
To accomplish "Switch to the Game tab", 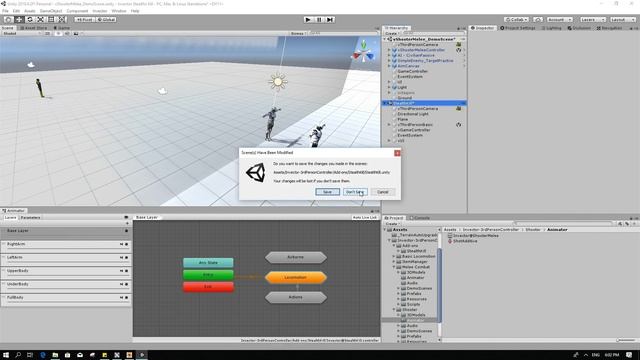I will [62, 28].
